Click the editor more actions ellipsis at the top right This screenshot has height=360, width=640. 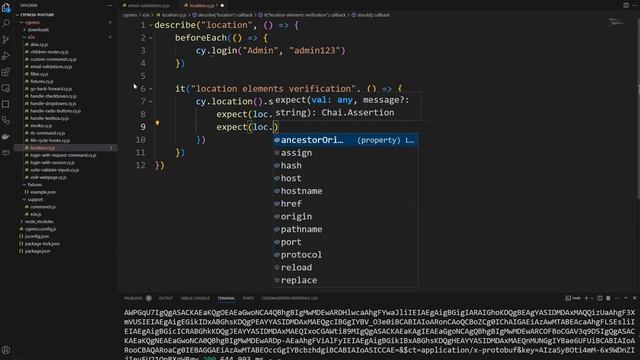pyautogui.click(x=635, y=5)
